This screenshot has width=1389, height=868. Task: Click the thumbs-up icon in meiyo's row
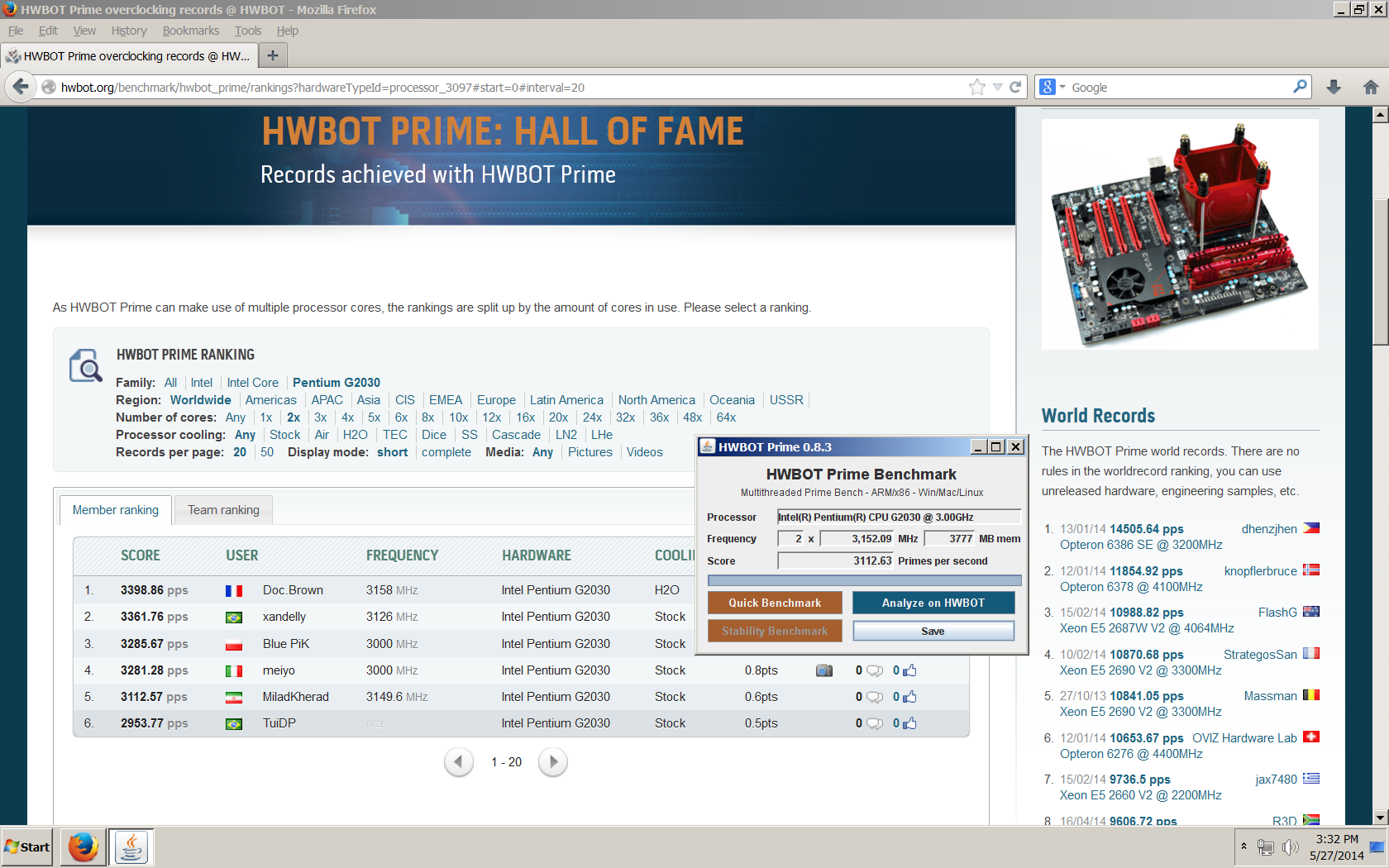click(909, 670)
